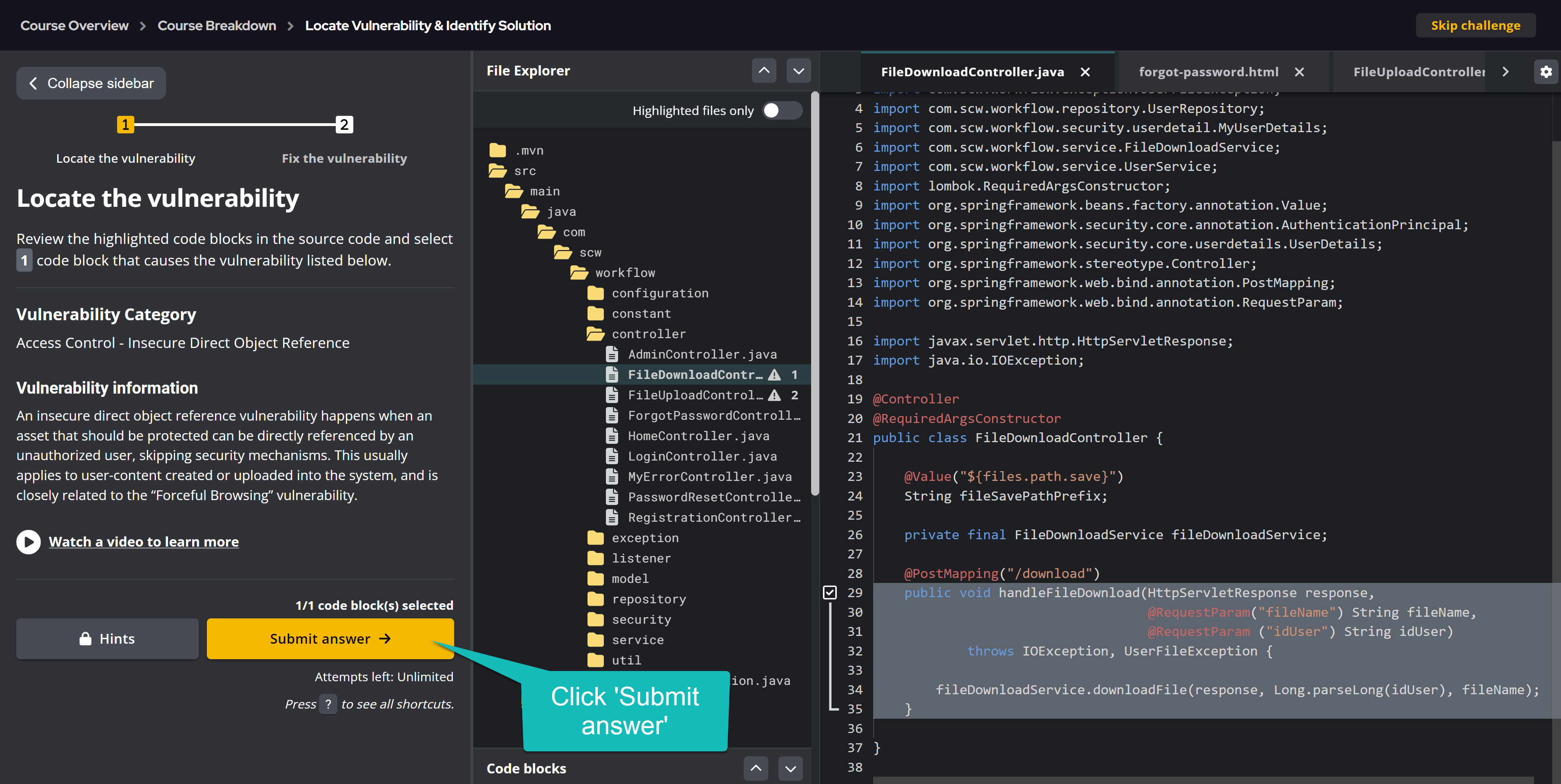Collapse the com folder icon
Viewport: 1561px width, 784px height.
click(x=547, y=232)
